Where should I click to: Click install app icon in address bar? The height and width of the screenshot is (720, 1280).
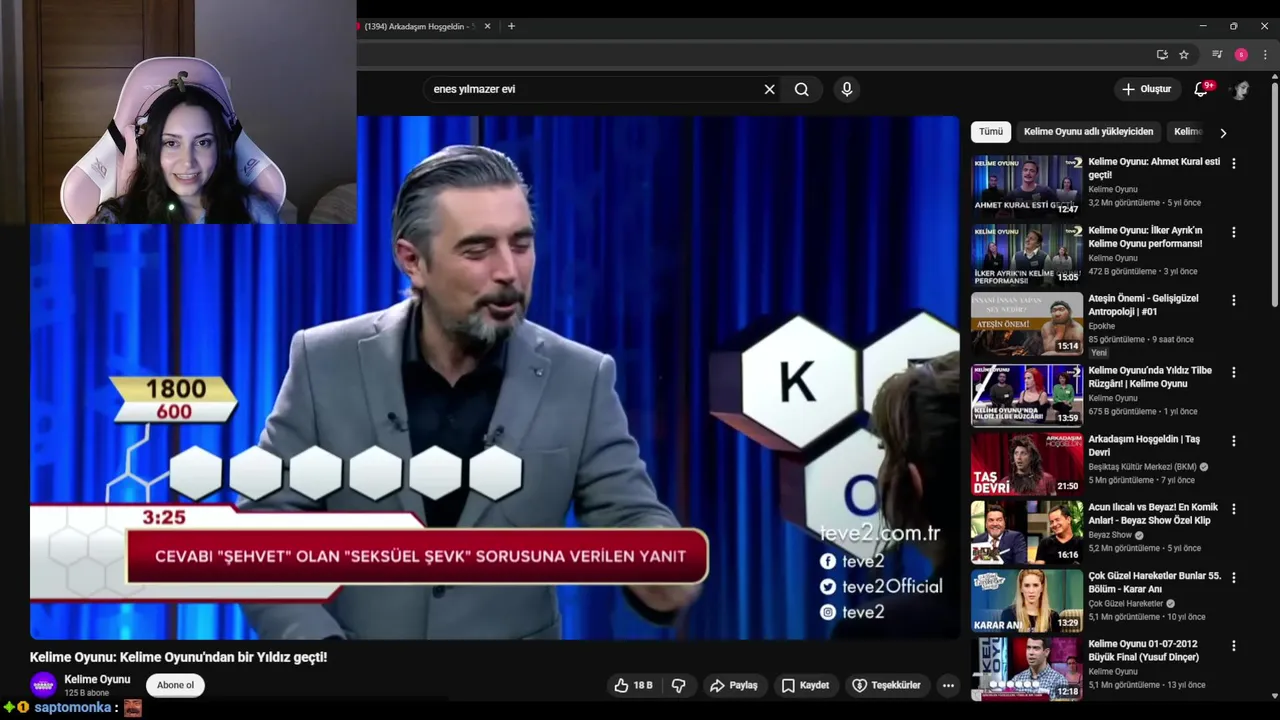coord(1162,54)
